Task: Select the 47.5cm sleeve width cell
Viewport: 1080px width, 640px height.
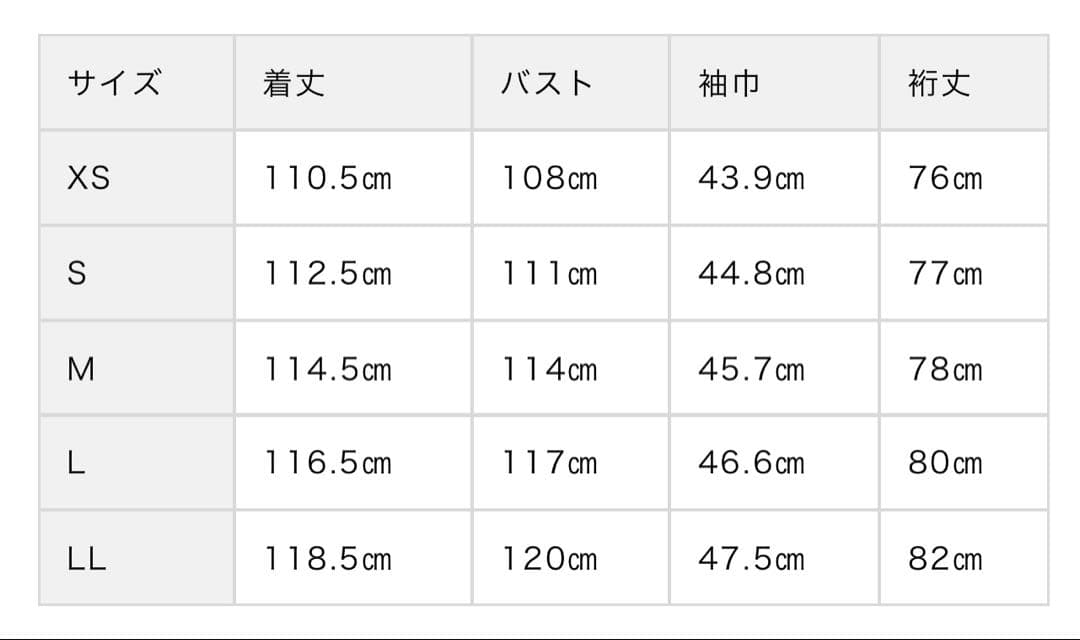Action: 751,559
